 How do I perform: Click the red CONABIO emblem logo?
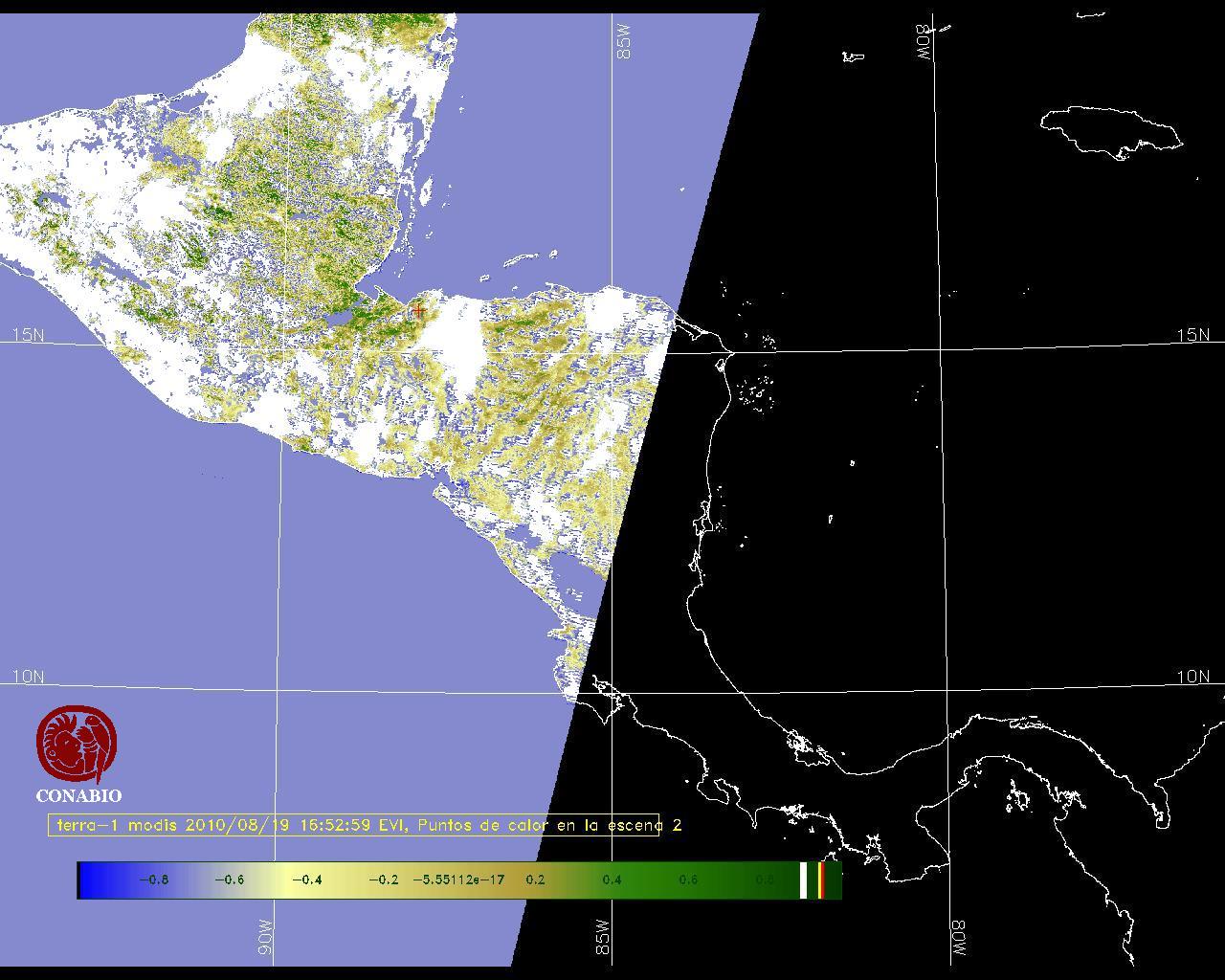(77, 745)
